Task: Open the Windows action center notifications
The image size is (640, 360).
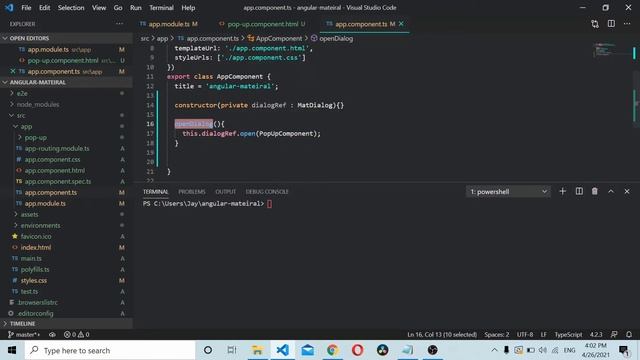Action: click(x=624, y=350)
